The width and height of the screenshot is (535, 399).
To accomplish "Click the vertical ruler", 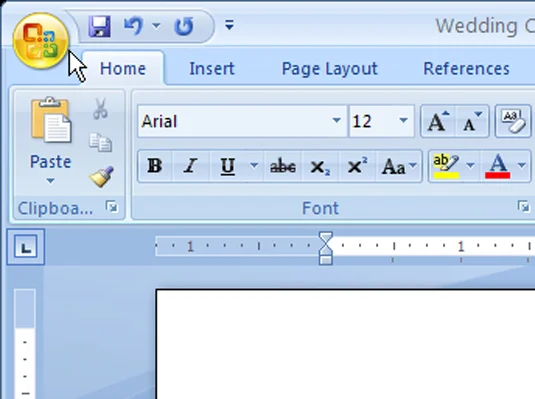I will [25, 344].
